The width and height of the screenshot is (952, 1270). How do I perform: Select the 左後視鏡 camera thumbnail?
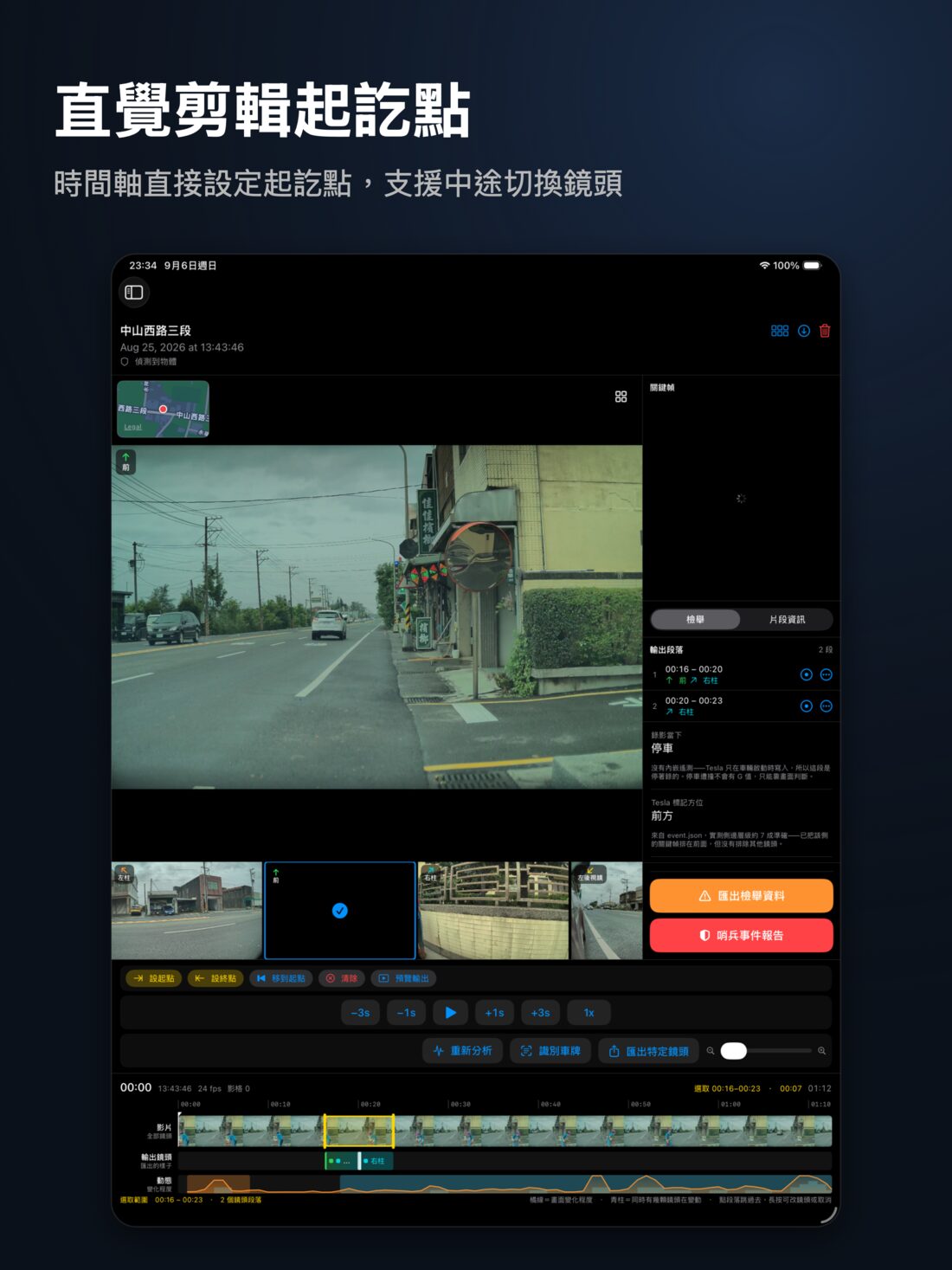(x=607, y=911)
